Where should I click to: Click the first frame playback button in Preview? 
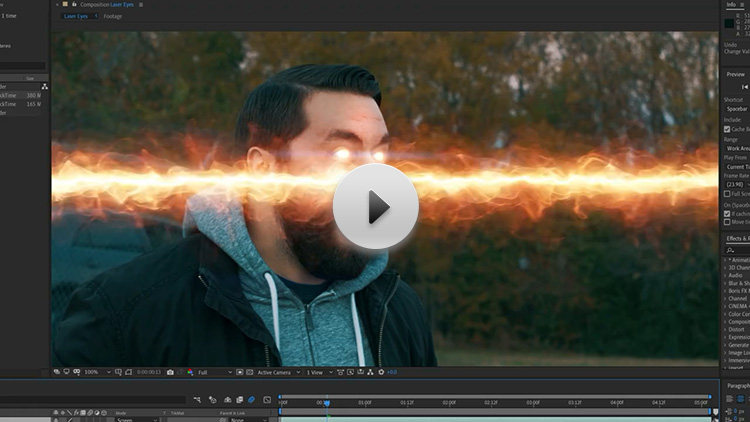coord(745,87)
